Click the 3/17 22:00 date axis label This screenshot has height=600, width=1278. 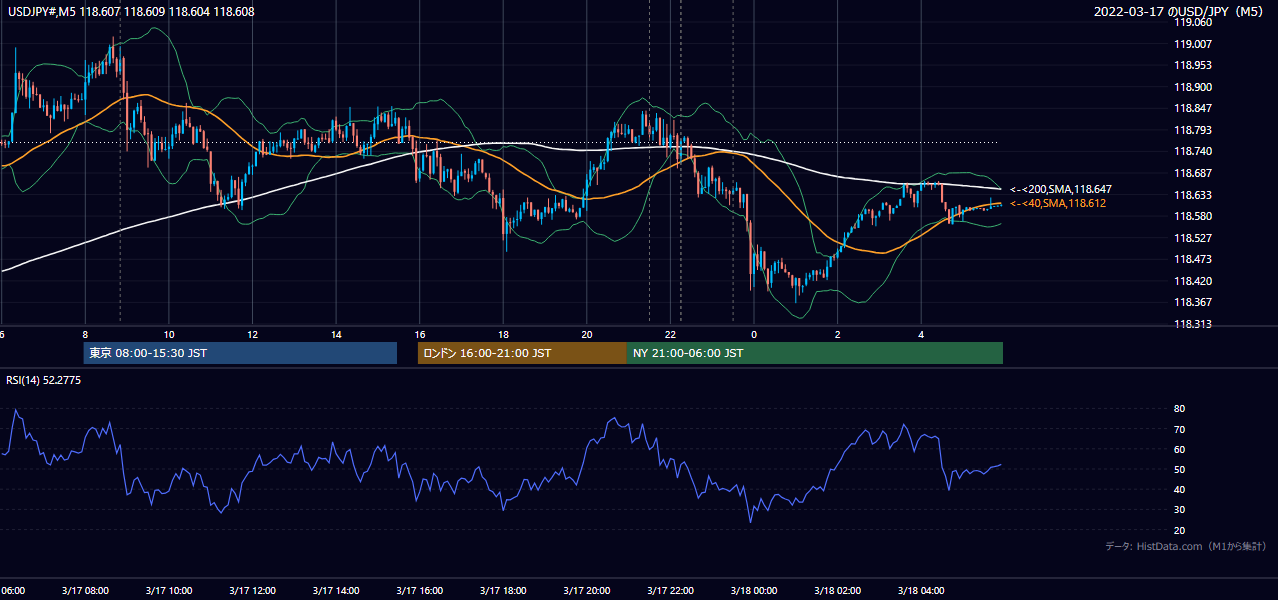(670, 590)
